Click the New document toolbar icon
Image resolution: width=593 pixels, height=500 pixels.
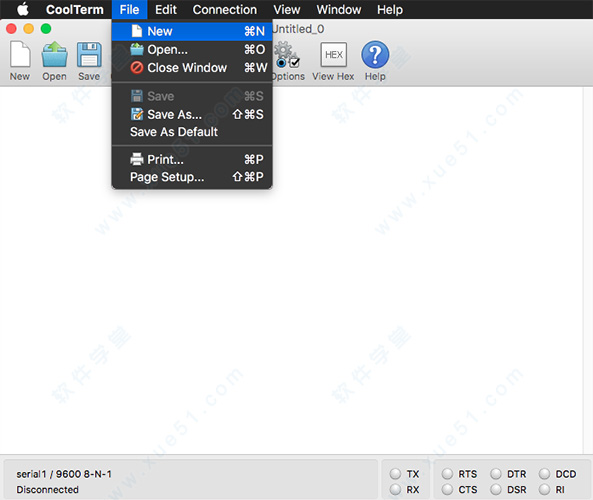(20, 55)
